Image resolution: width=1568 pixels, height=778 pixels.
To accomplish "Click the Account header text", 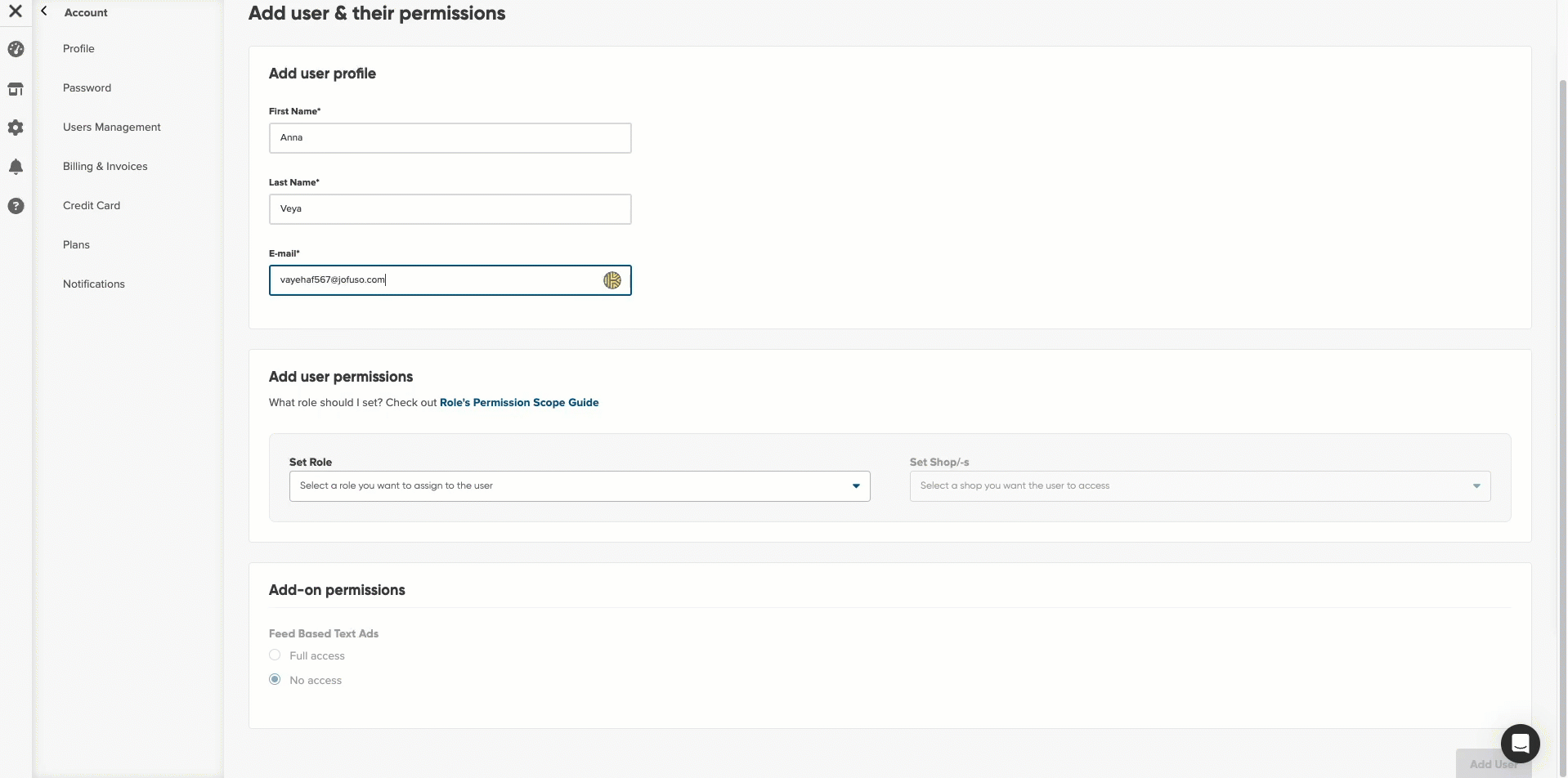I will (x=86, y=12).
